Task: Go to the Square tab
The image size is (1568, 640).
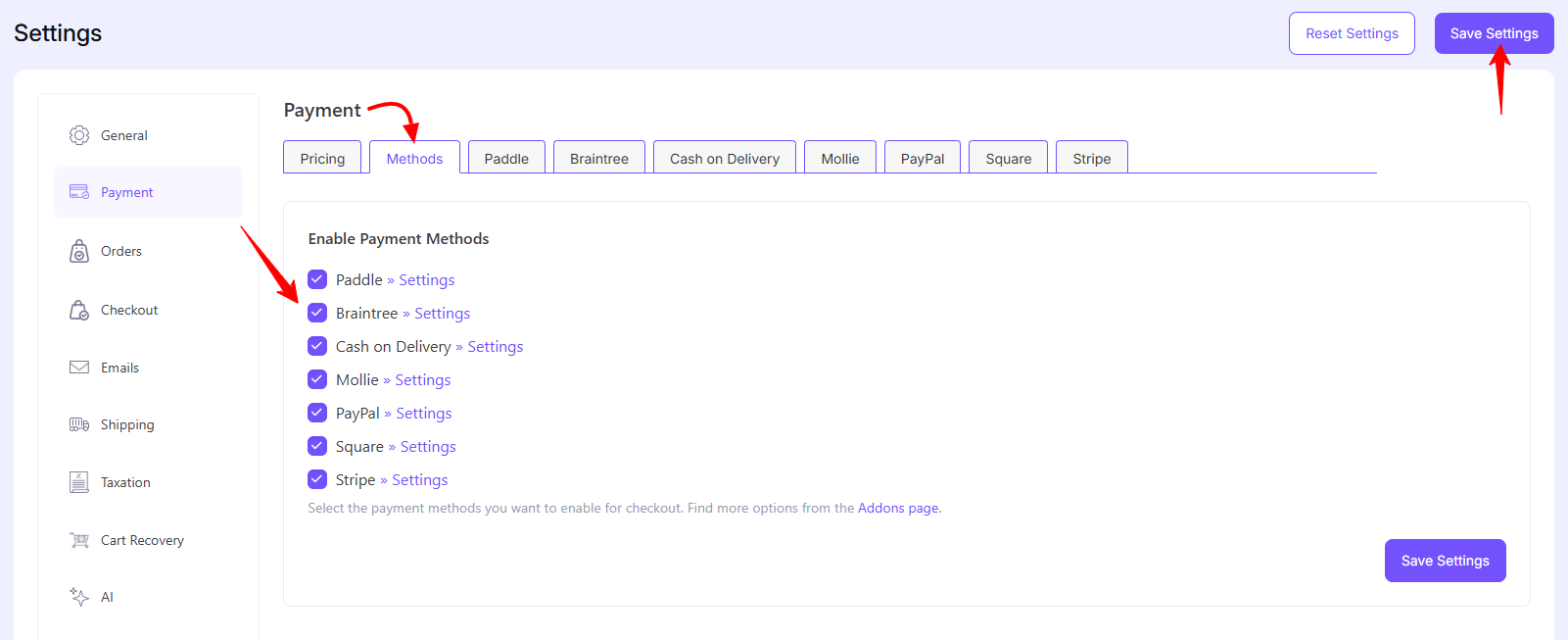Action: [1008, 159]
